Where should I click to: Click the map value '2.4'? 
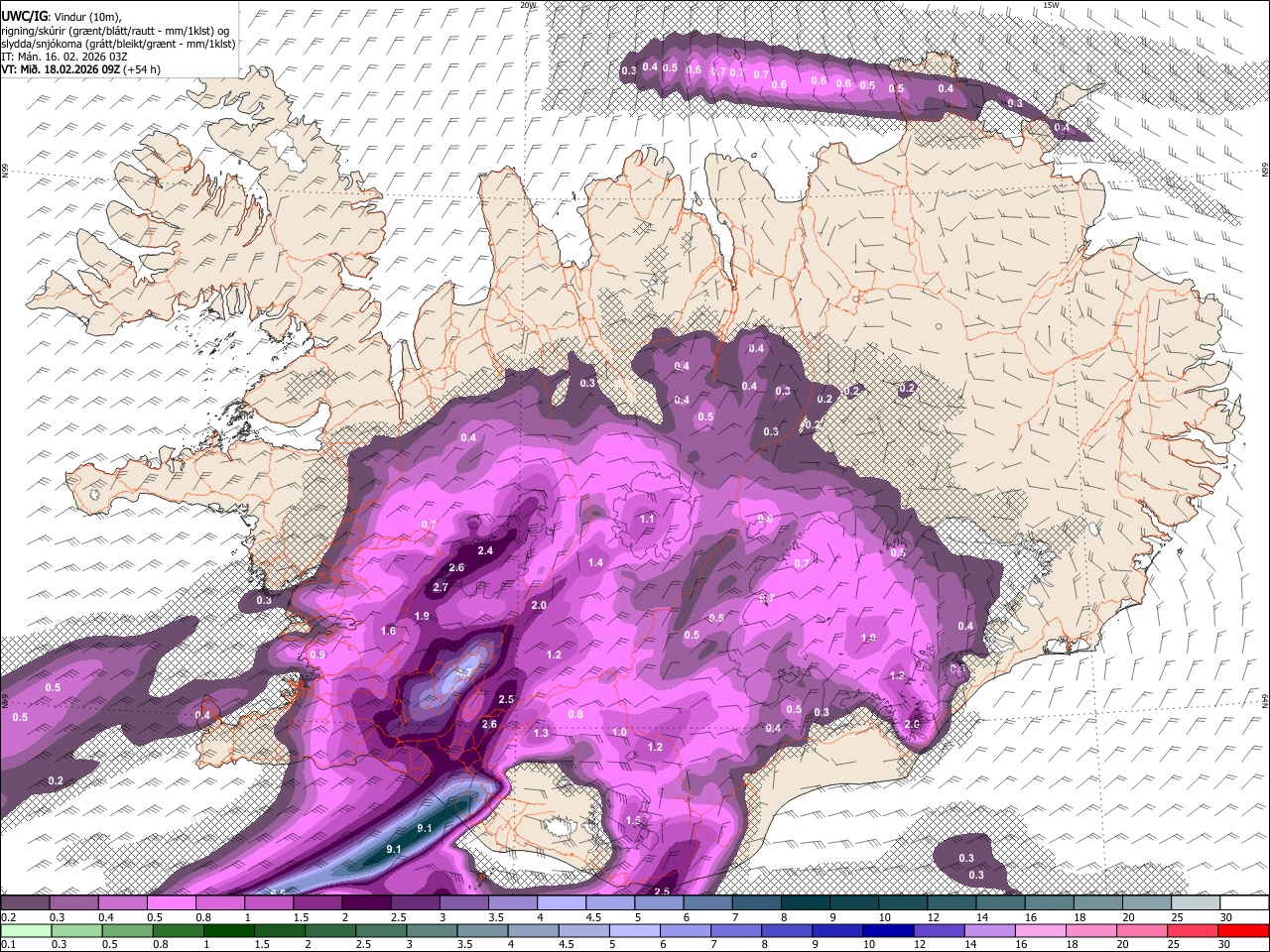485,550
